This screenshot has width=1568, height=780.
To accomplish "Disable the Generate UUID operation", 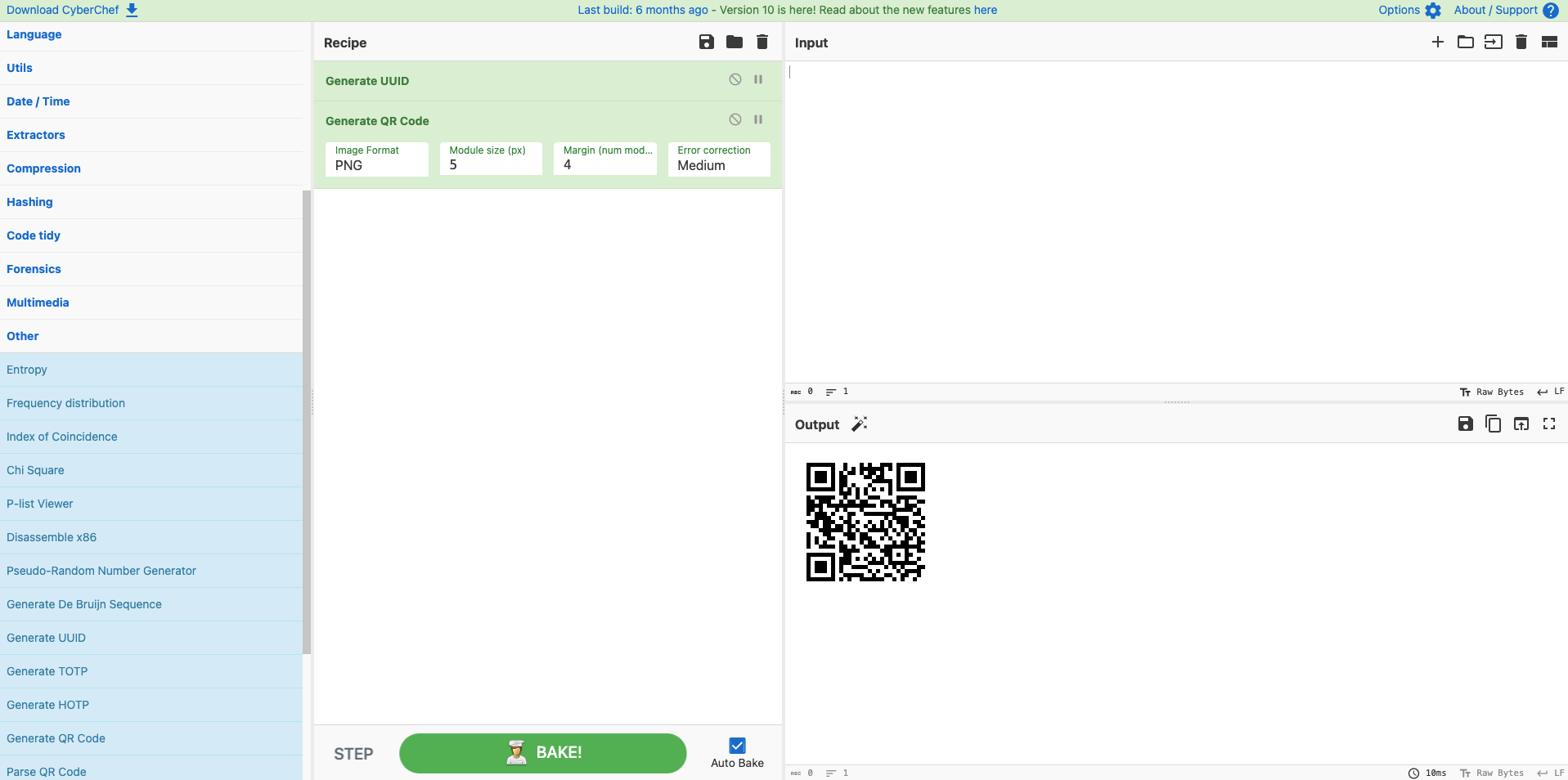I will [x=735, y=80].
